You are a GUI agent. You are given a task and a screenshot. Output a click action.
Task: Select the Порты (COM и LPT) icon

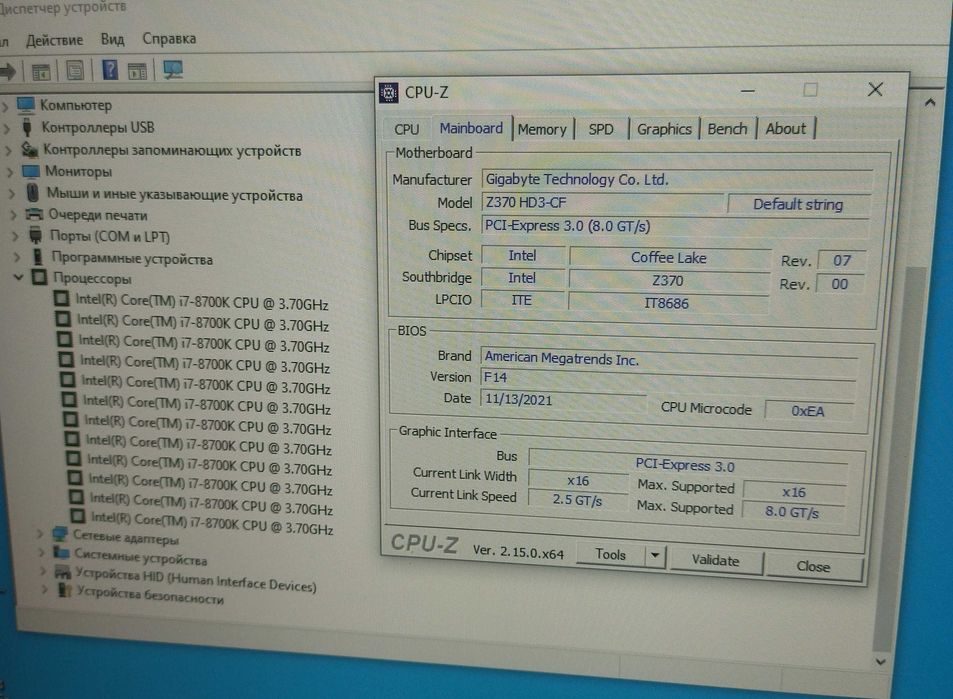[36, 235]
